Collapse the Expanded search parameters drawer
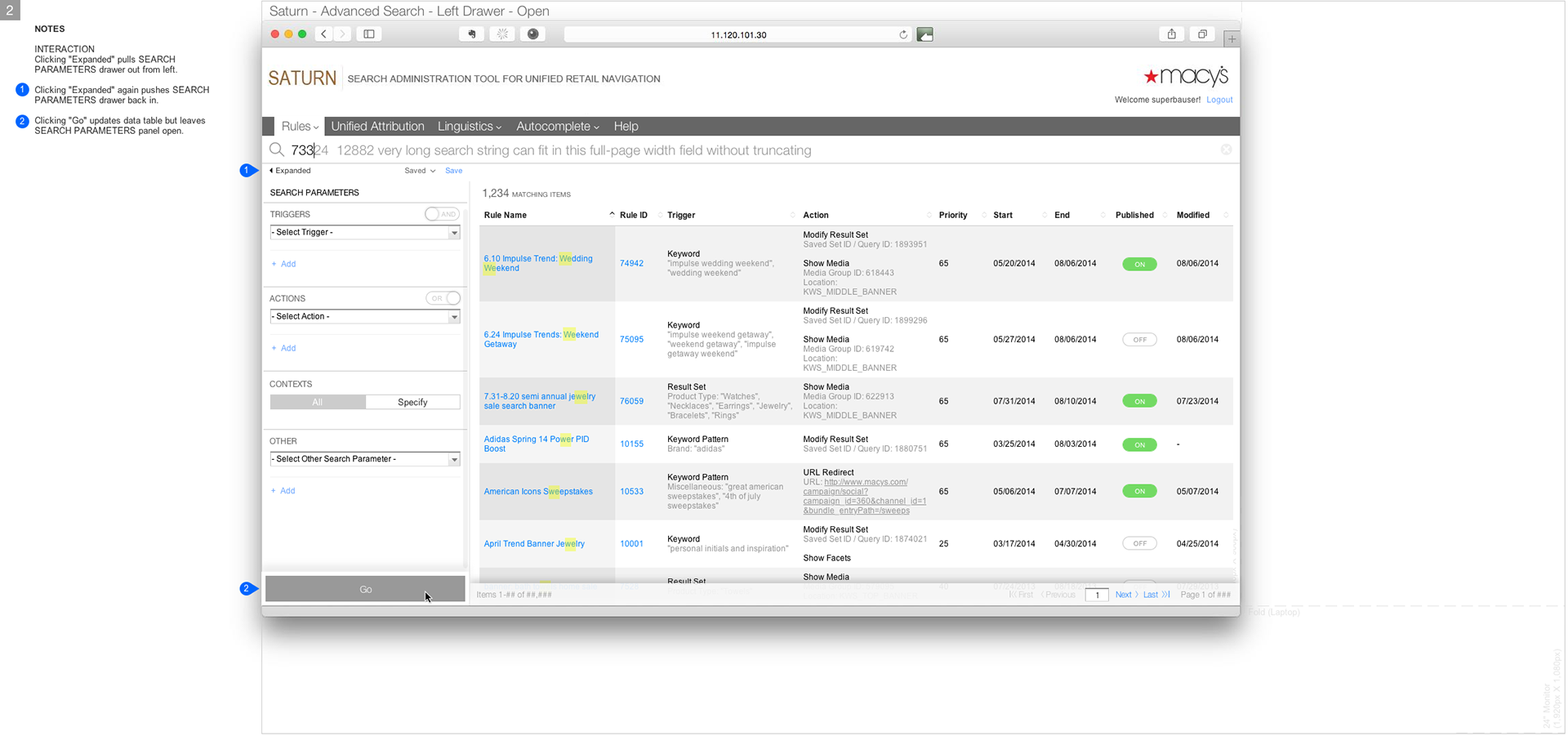The height and width of the screenshot is (736, 1568). 290,171
